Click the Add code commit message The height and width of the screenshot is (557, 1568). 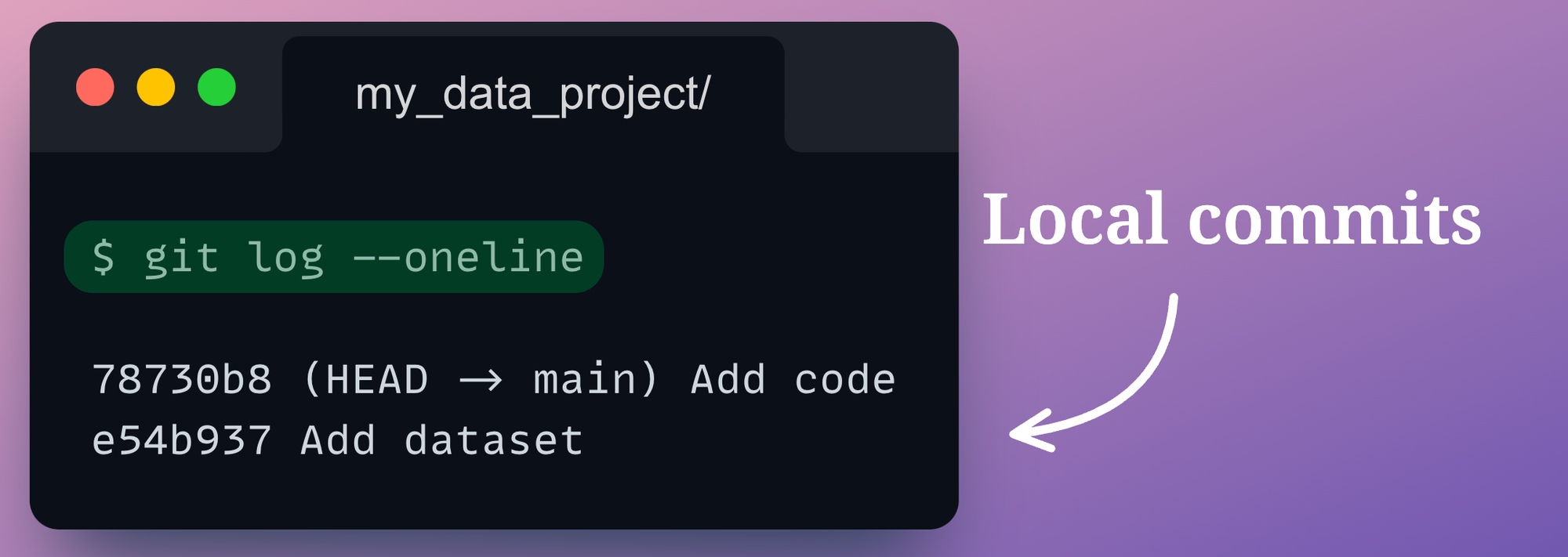coord(793,380)
